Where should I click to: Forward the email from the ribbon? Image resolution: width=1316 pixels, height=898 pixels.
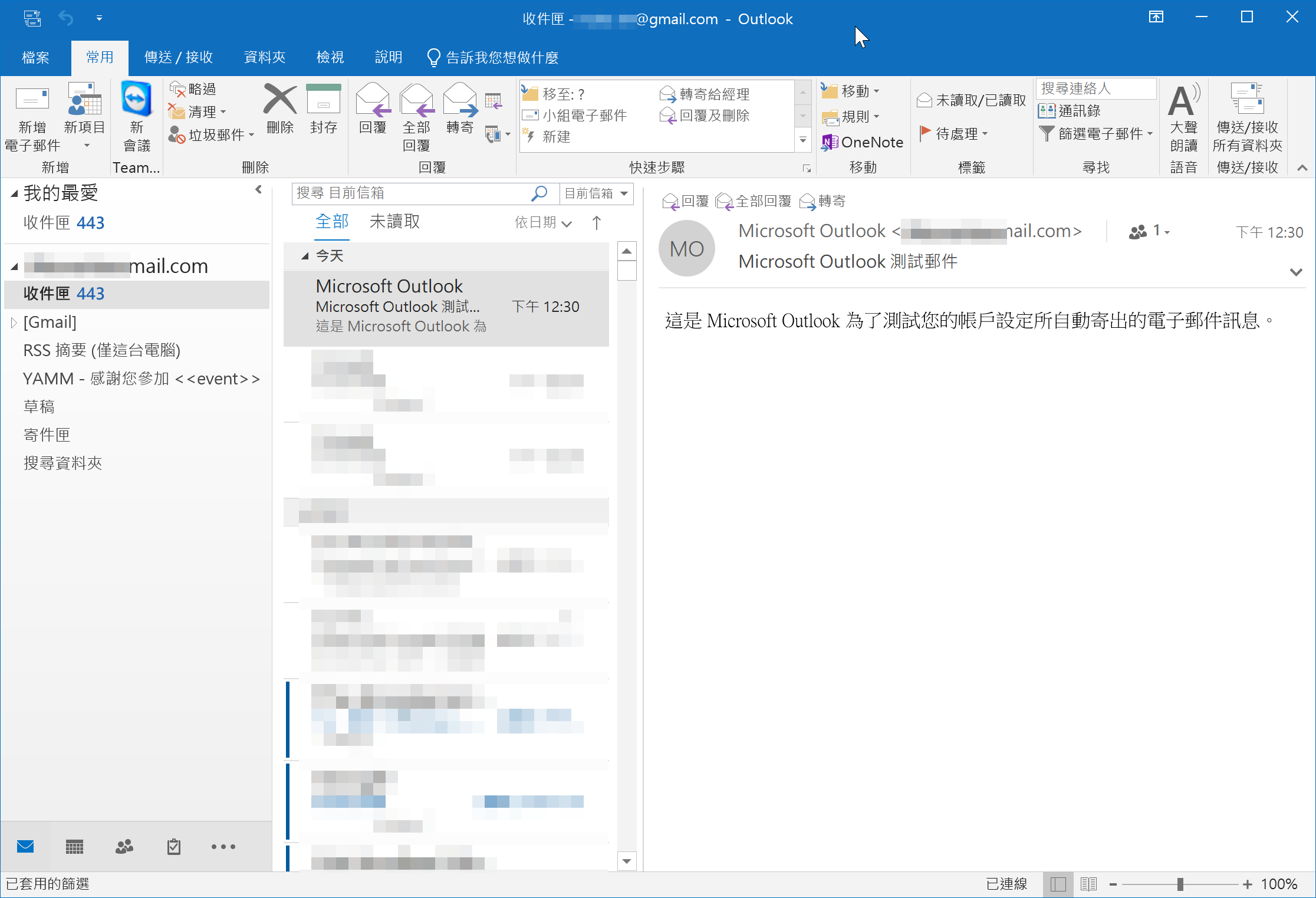coord(460,109)
